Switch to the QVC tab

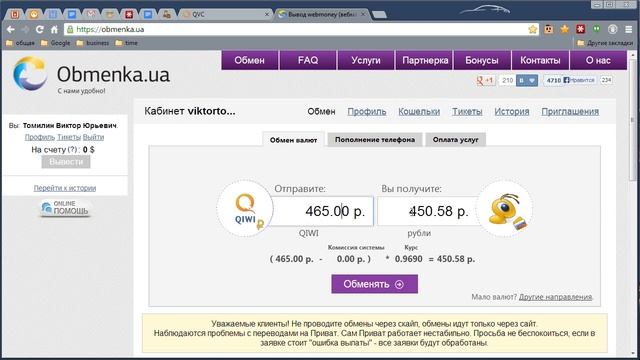pyautogui.click(x=224, y=14)
